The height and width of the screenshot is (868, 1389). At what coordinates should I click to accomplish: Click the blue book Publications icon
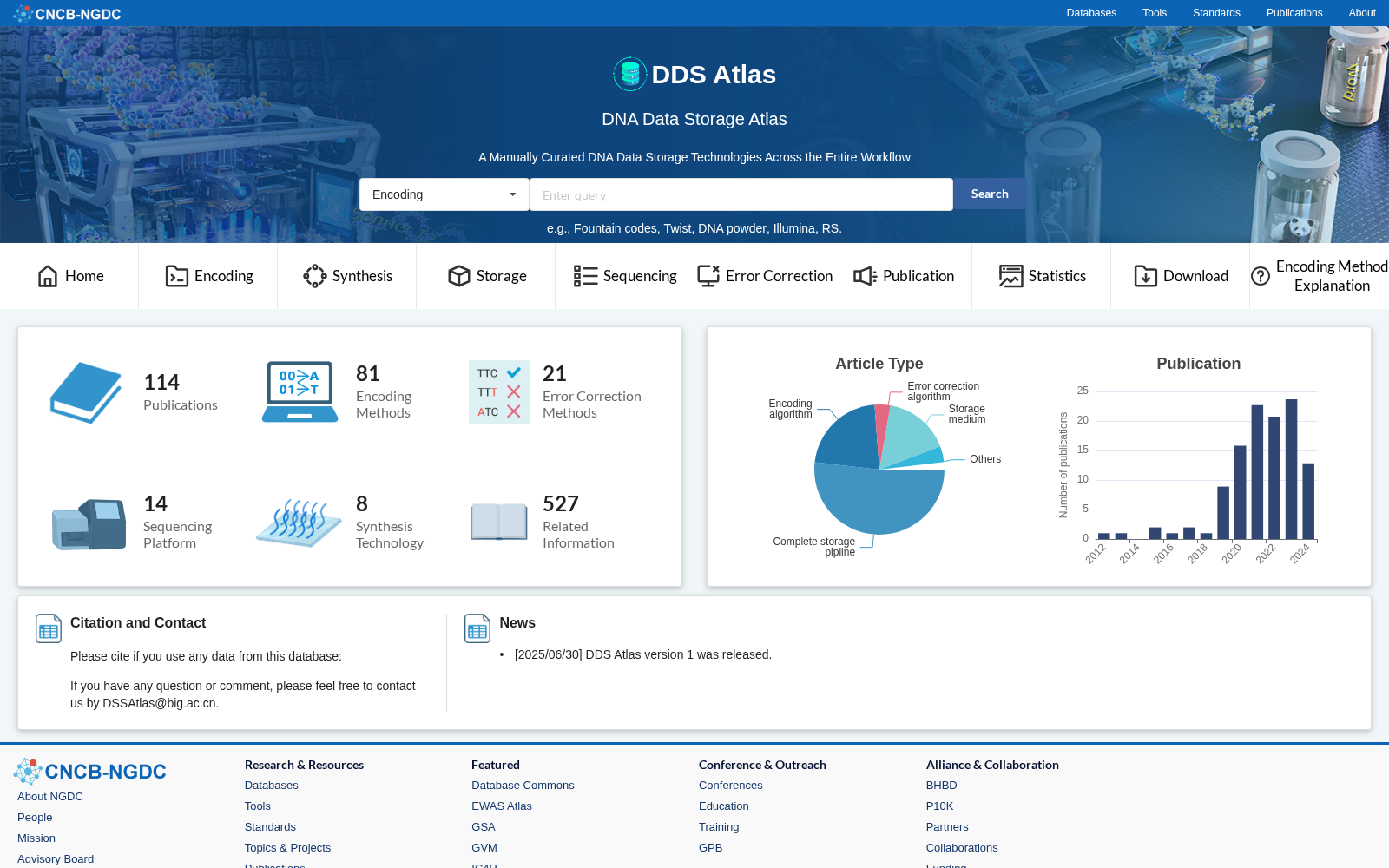[x=86, y=392]
